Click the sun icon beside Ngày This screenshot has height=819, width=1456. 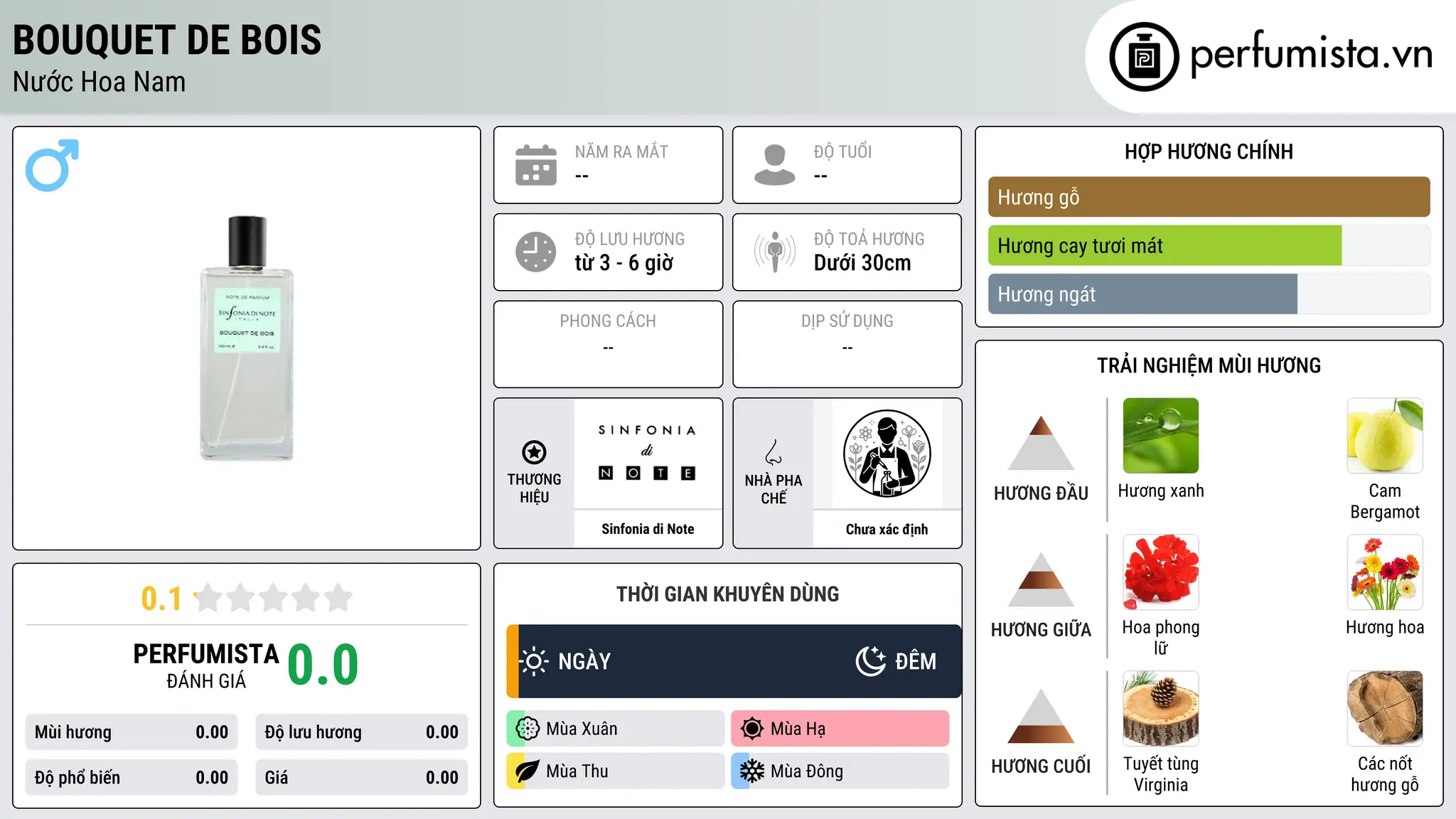pos(534,661)
